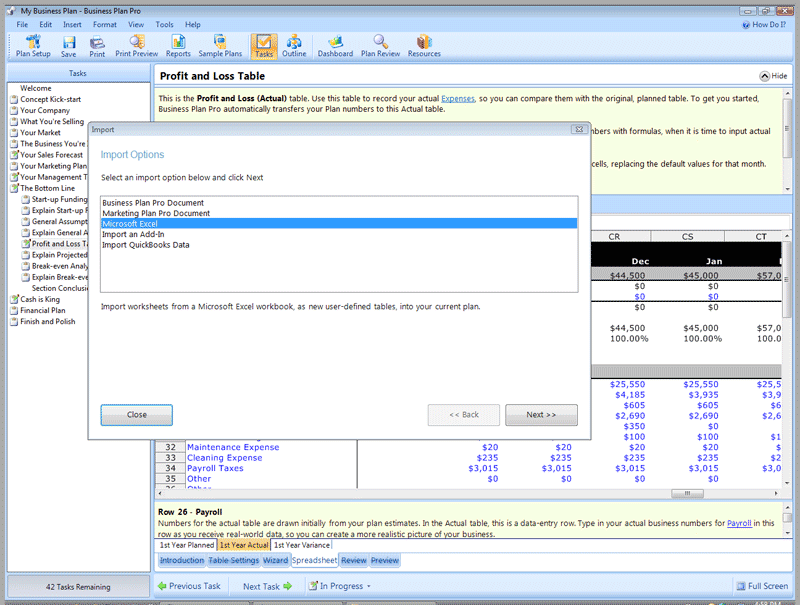
Task: Switch to the Outline view icon
Action: coord(294,46)
